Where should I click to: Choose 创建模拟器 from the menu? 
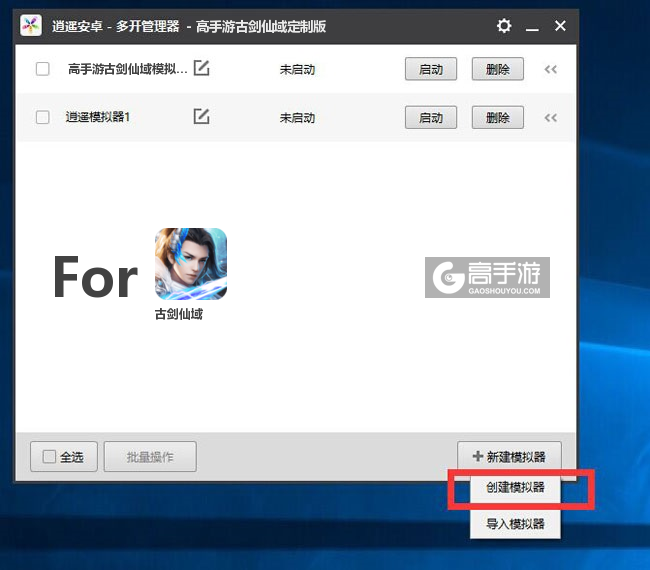[x=515, y=487]
